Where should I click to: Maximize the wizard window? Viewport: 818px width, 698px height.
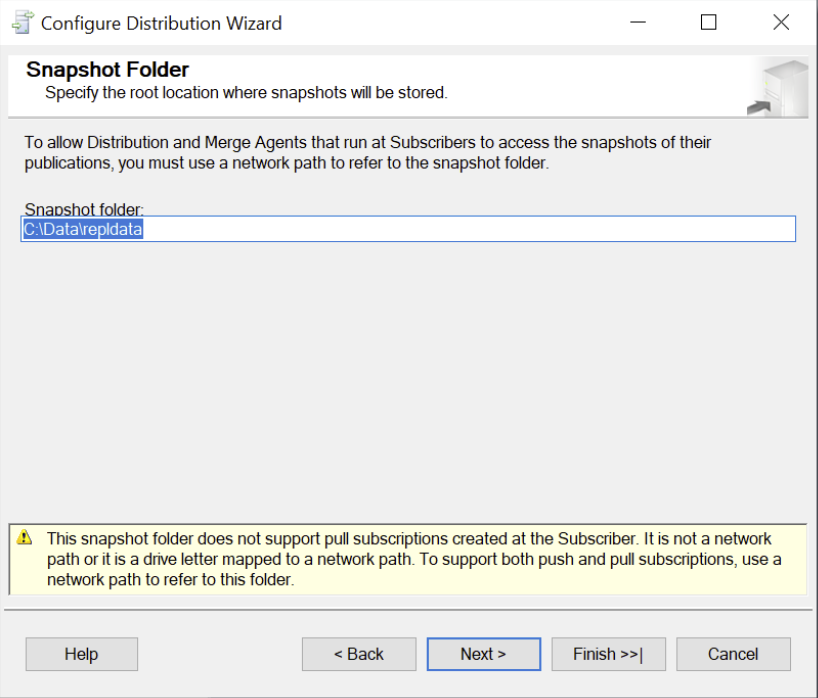coord(708,22)
